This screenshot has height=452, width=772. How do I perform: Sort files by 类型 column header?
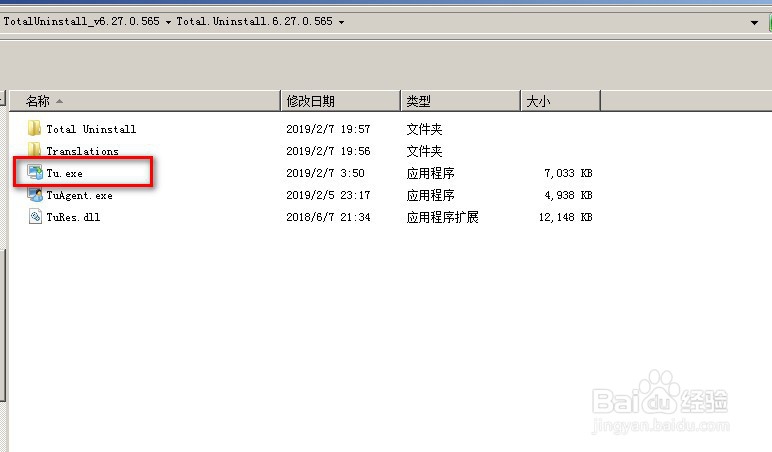pos(460,101)
